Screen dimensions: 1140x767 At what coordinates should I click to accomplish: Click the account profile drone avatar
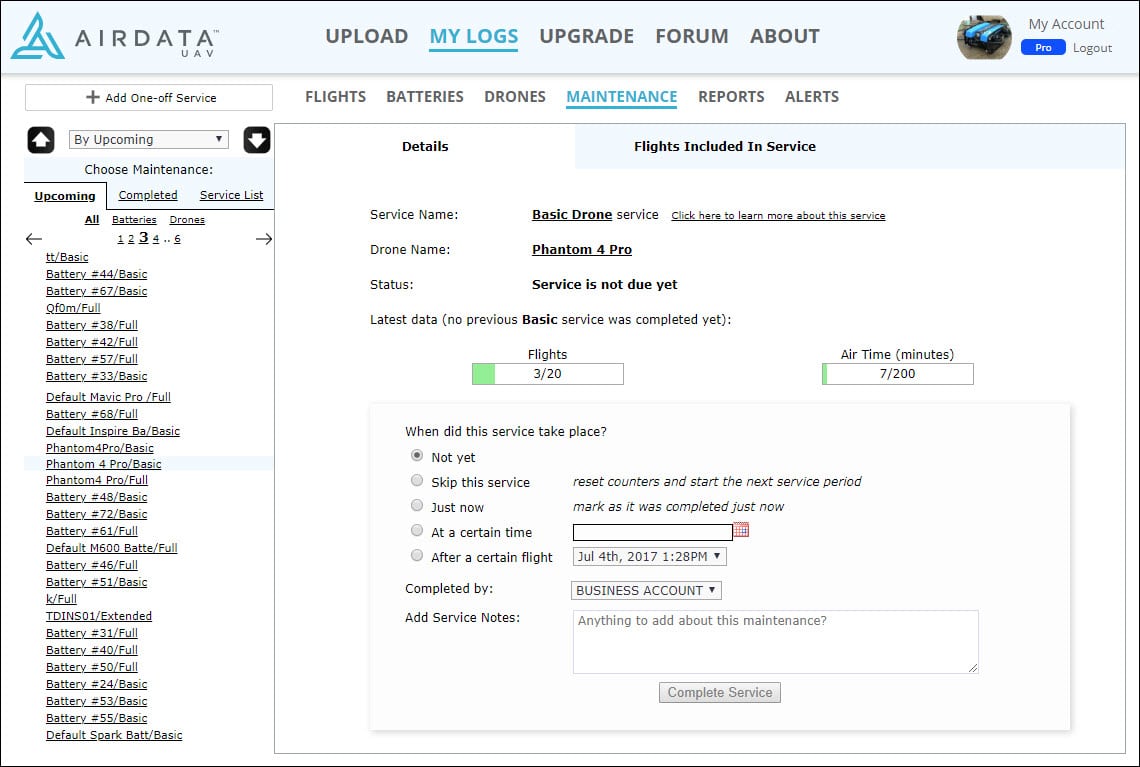click(984, 37)
